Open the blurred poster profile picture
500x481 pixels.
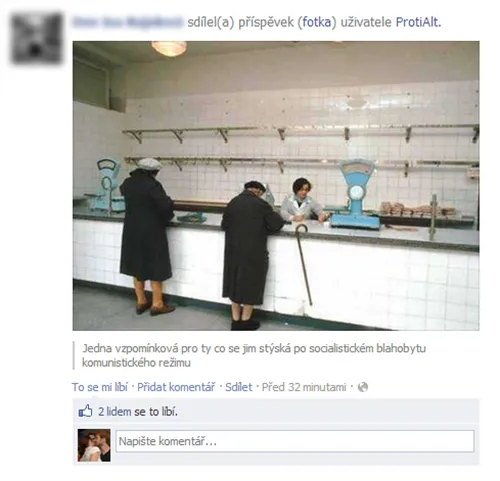pyautogui.click(x=36, y=38)
